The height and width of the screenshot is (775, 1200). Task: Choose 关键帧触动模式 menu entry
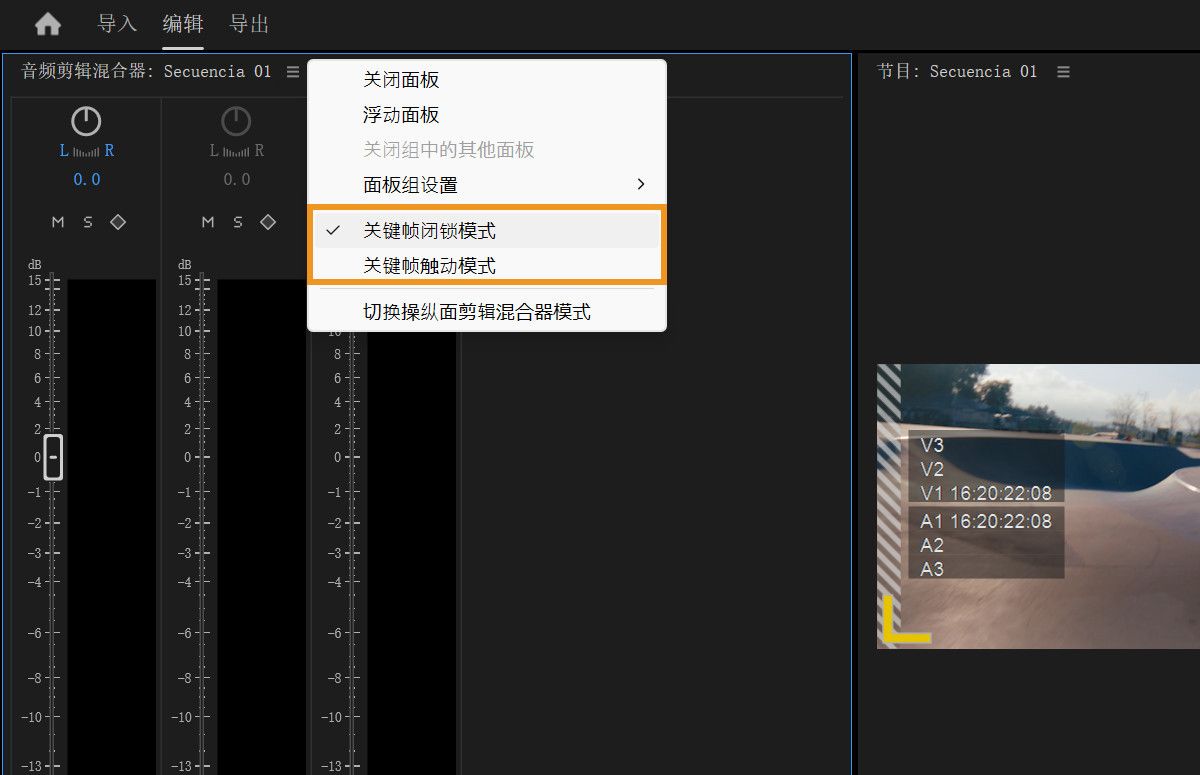(487, 266)
